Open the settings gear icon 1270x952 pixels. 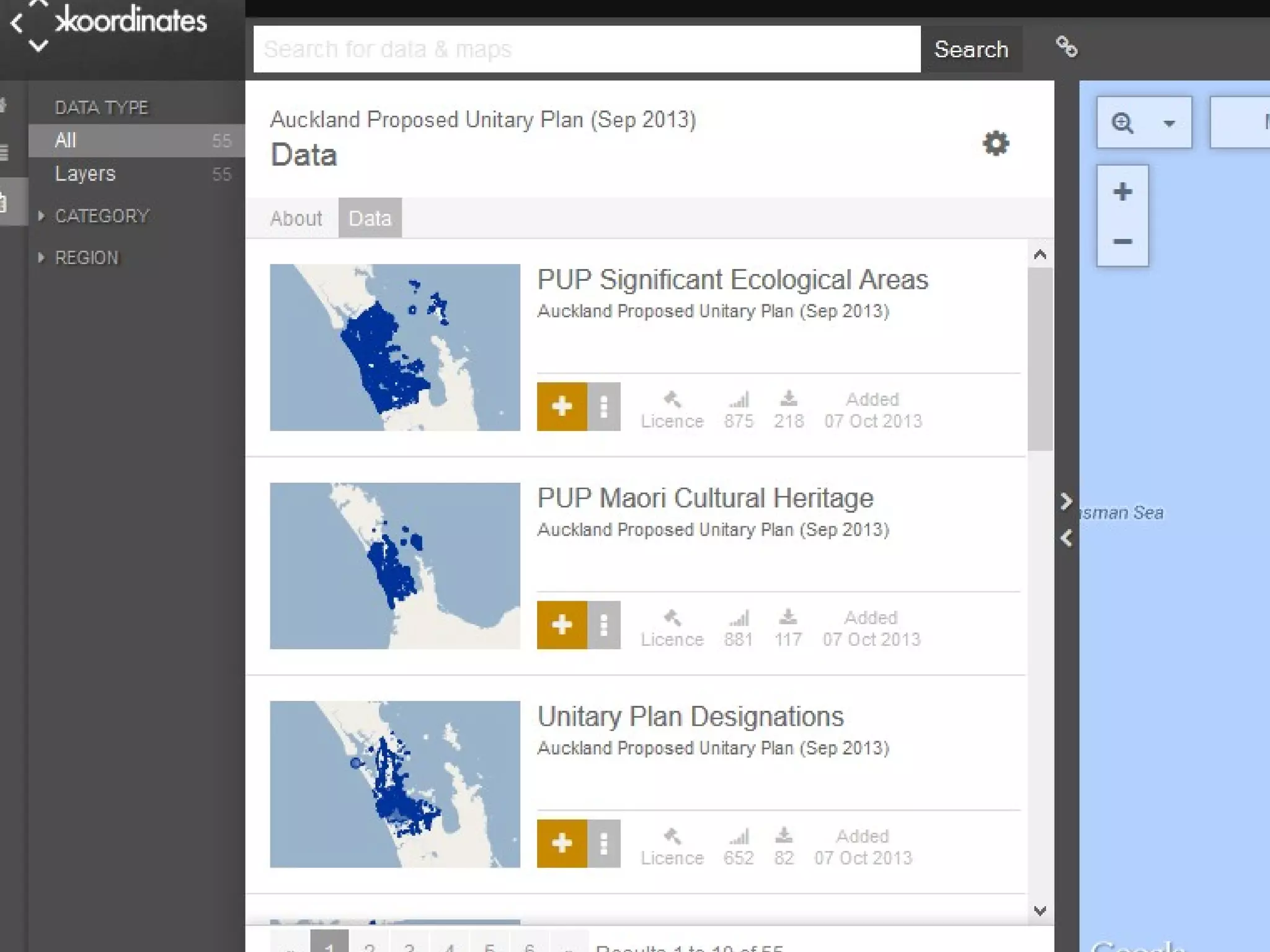click(x=996, y=144)
